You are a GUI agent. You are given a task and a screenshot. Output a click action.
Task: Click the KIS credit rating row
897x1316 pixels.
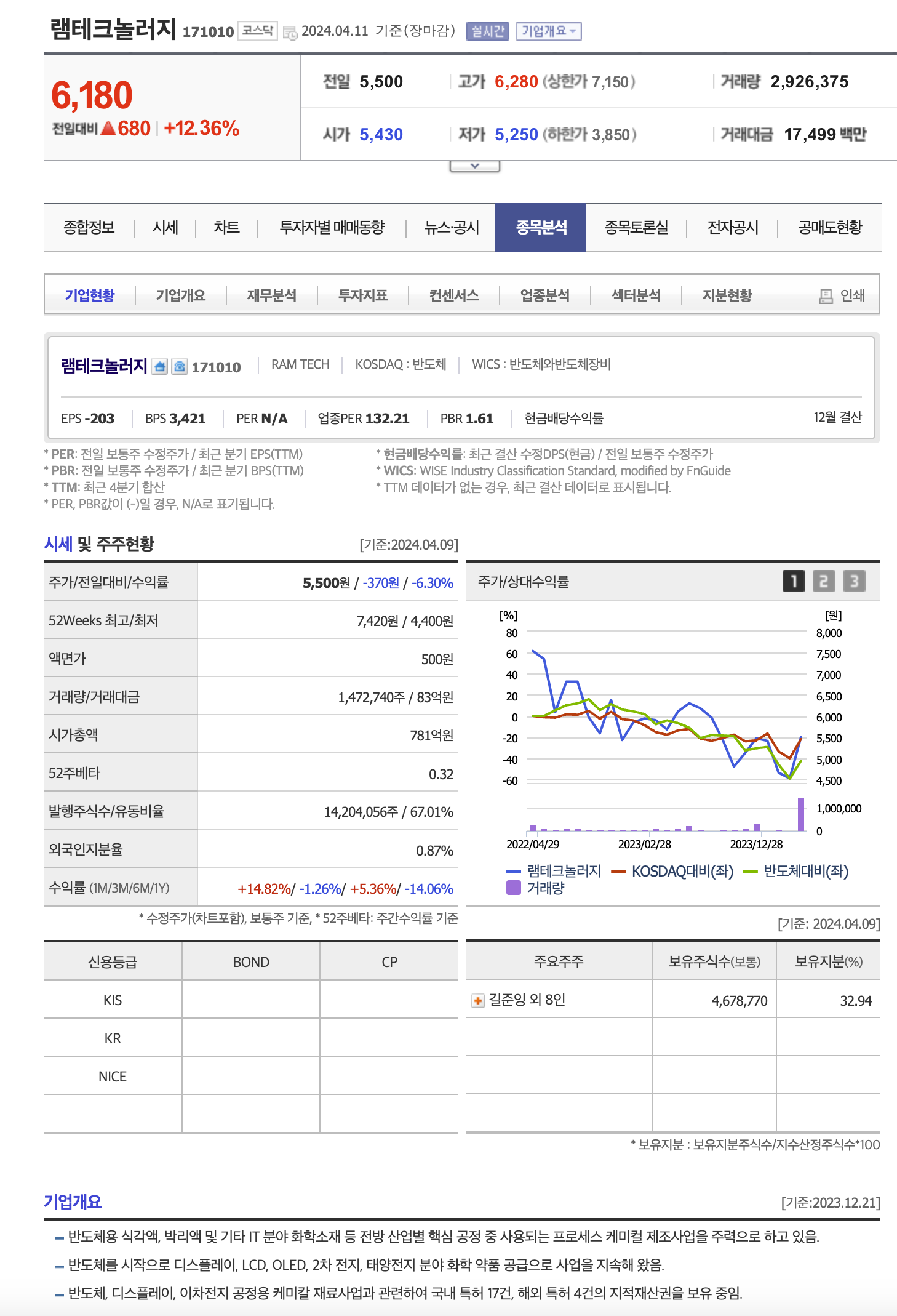[251, 1000]
